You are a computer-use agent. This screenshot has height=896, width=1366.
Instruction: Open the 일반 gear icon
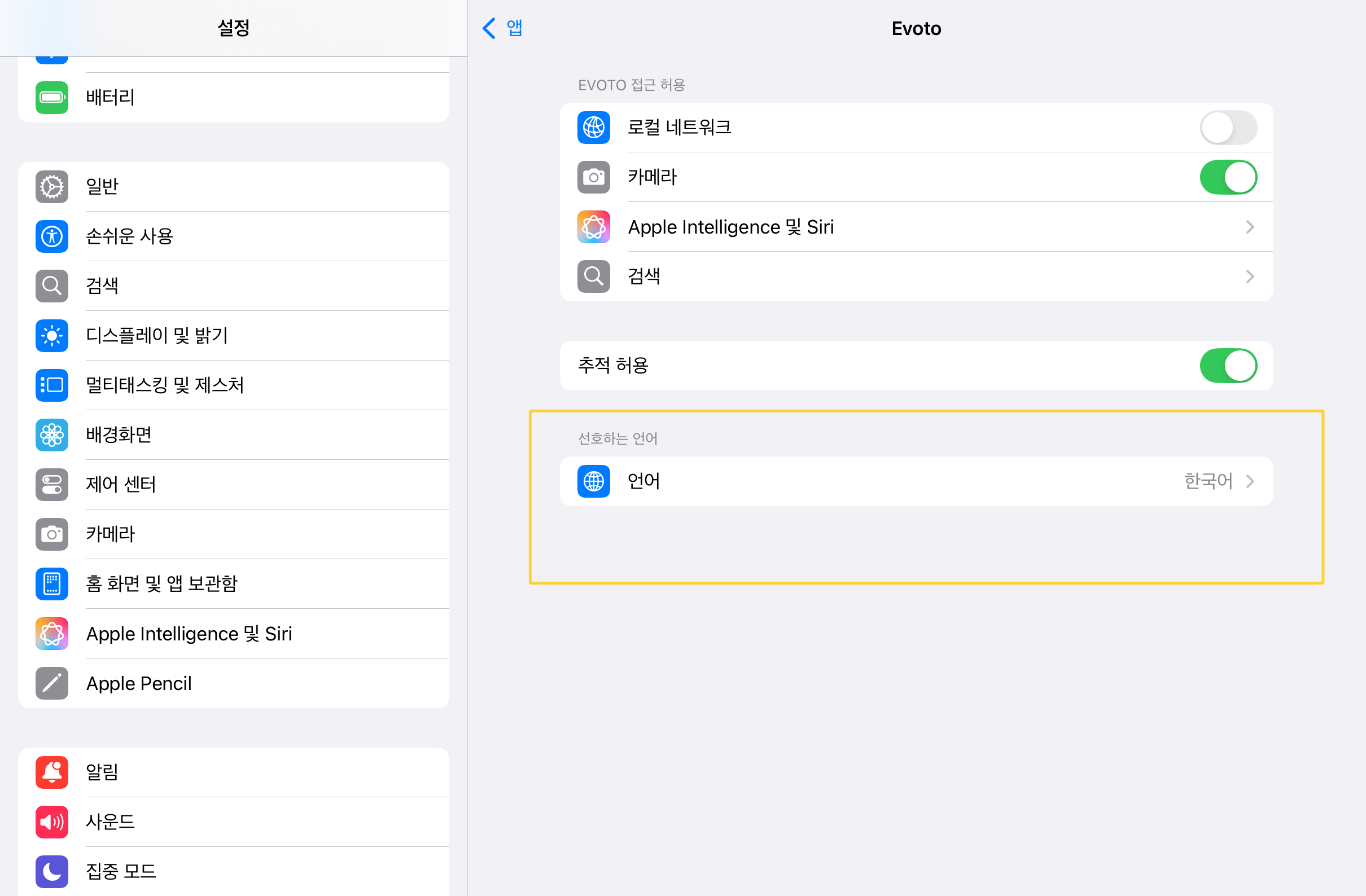pyautogui.click(x=52, y=186)
